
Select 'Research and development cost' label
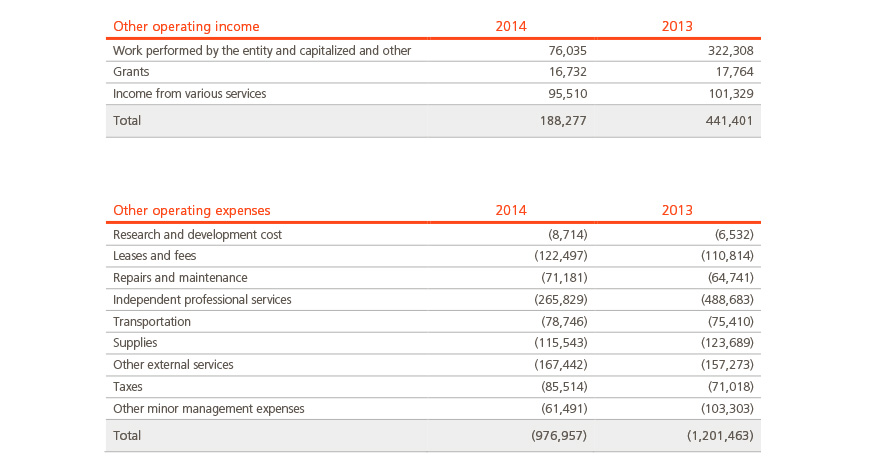coord(197,235)
